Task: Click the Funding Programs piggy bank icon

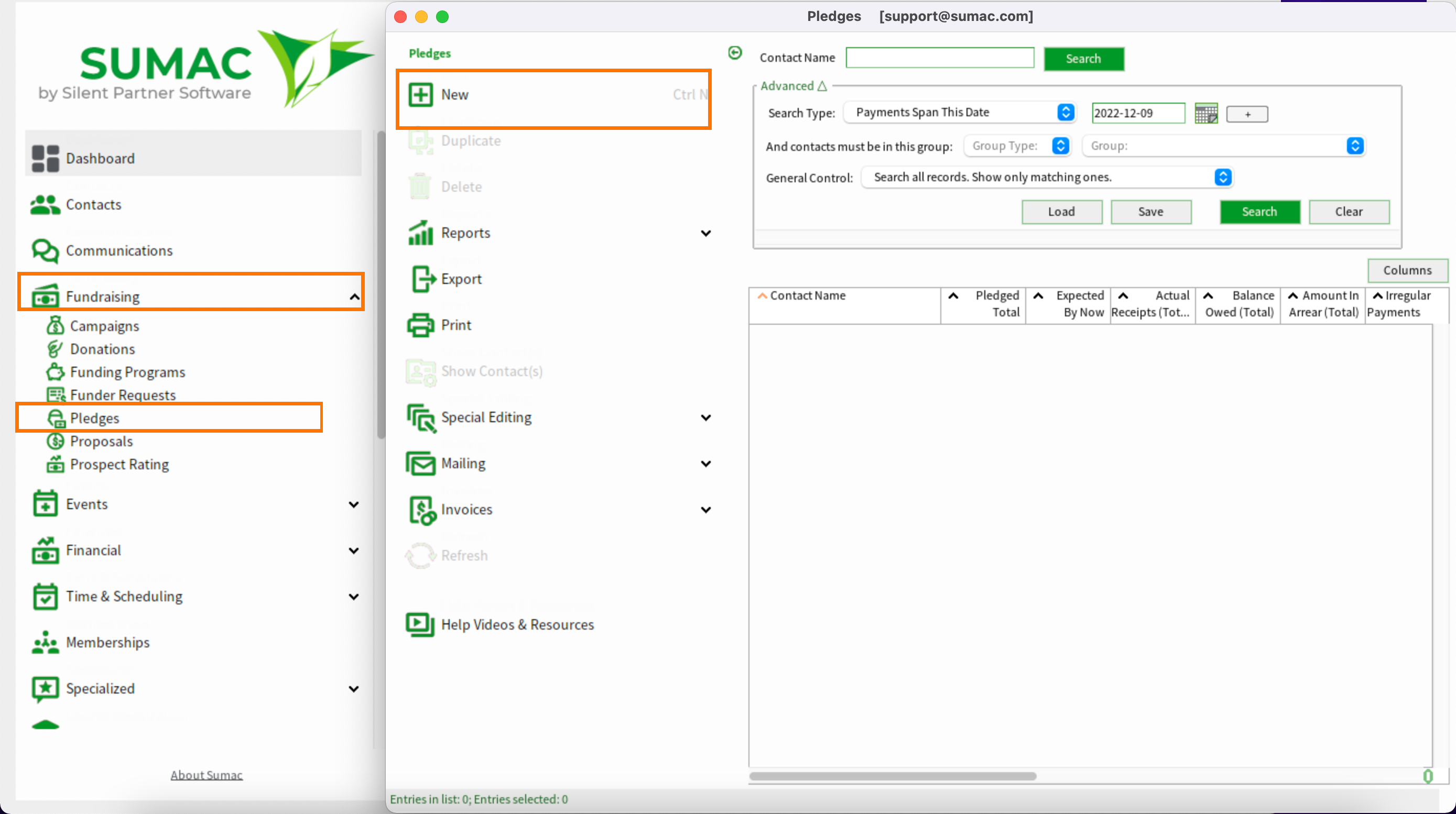Action: pos(55,372)
